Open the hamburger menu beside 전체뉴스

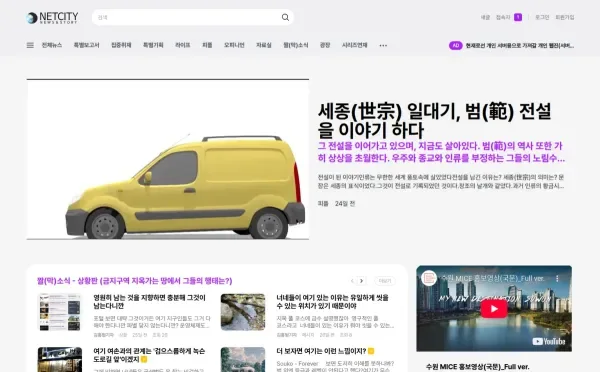pos(30,45)
